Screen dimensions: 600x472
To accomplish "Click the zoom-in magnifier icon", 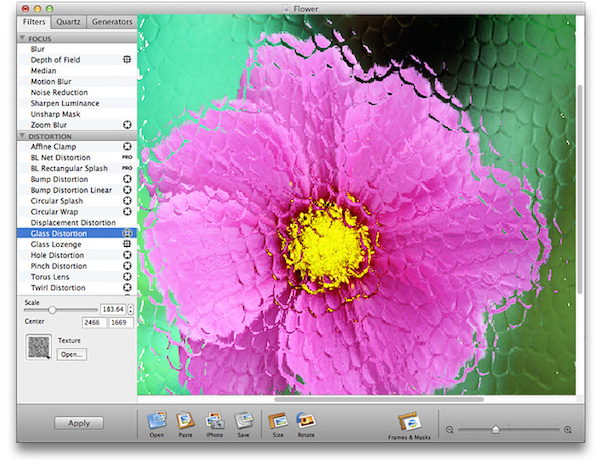I will 568,429.
